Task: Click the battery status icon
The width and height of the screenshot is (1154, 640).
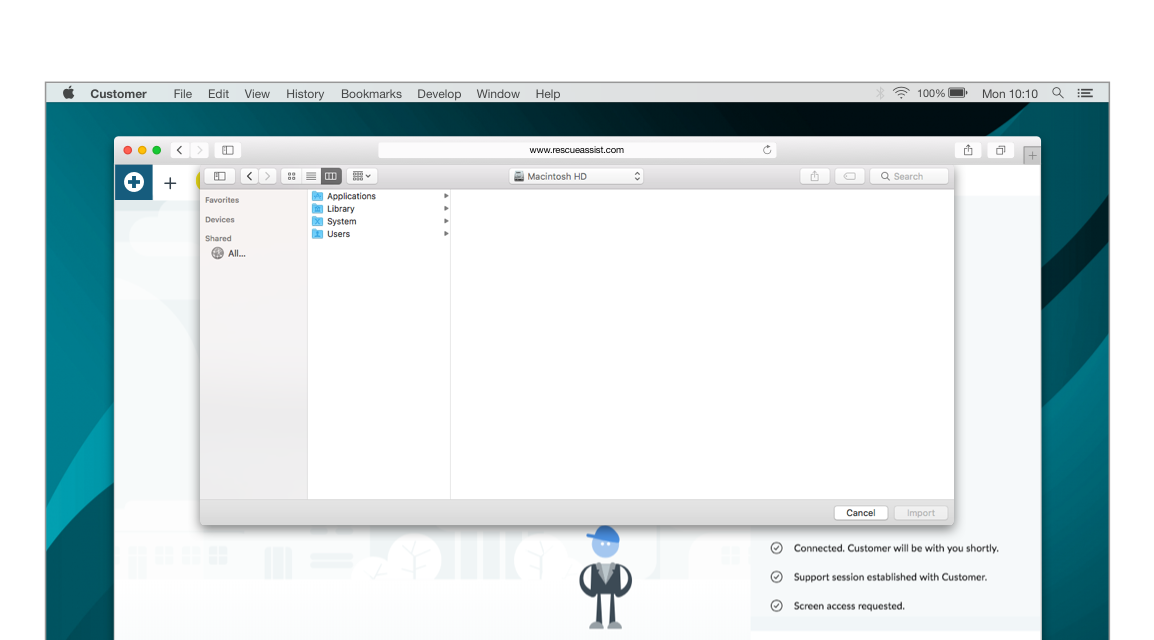Action: tap(957, 93)
